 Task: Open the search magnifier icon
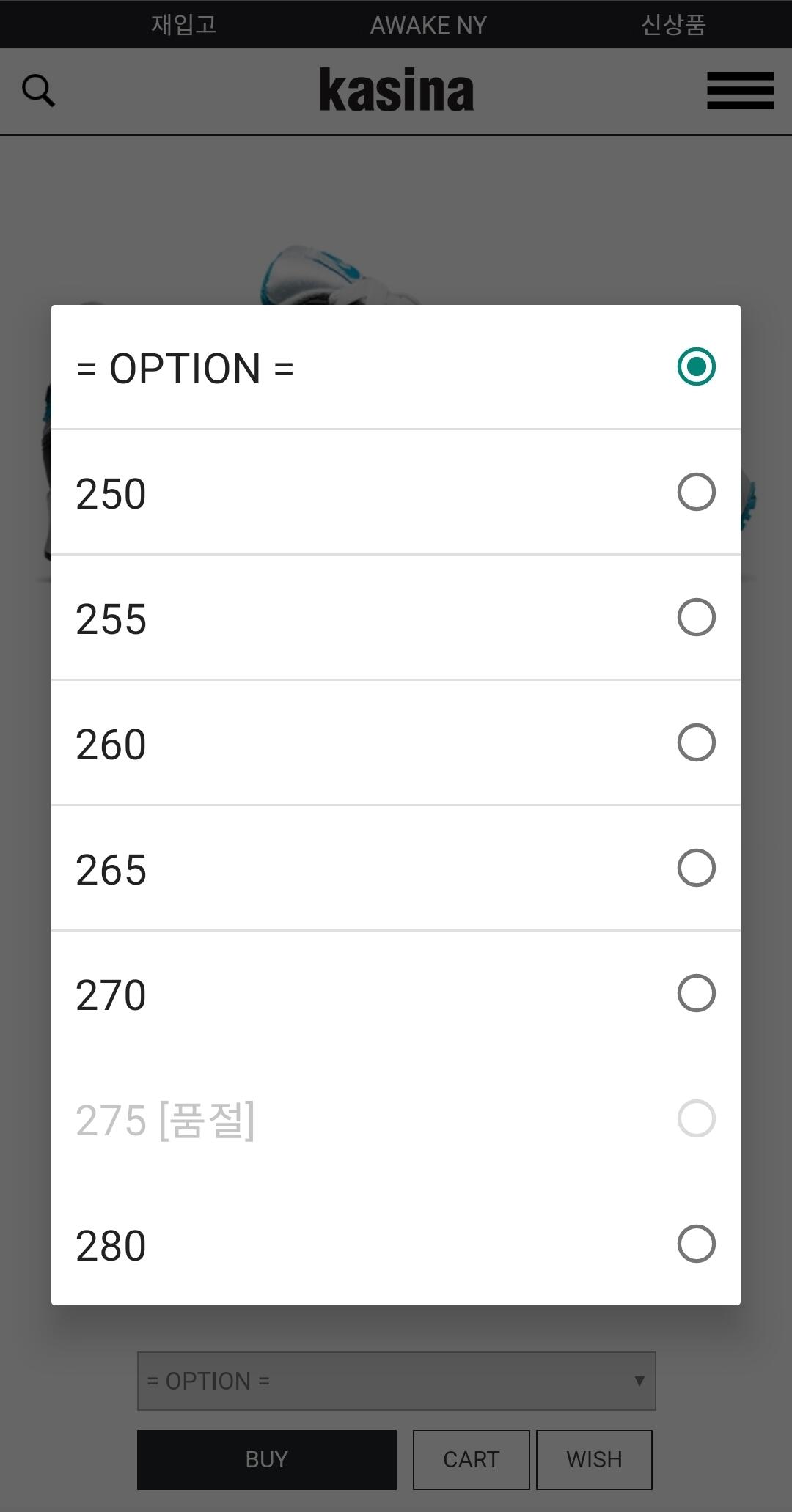point(38,91)
